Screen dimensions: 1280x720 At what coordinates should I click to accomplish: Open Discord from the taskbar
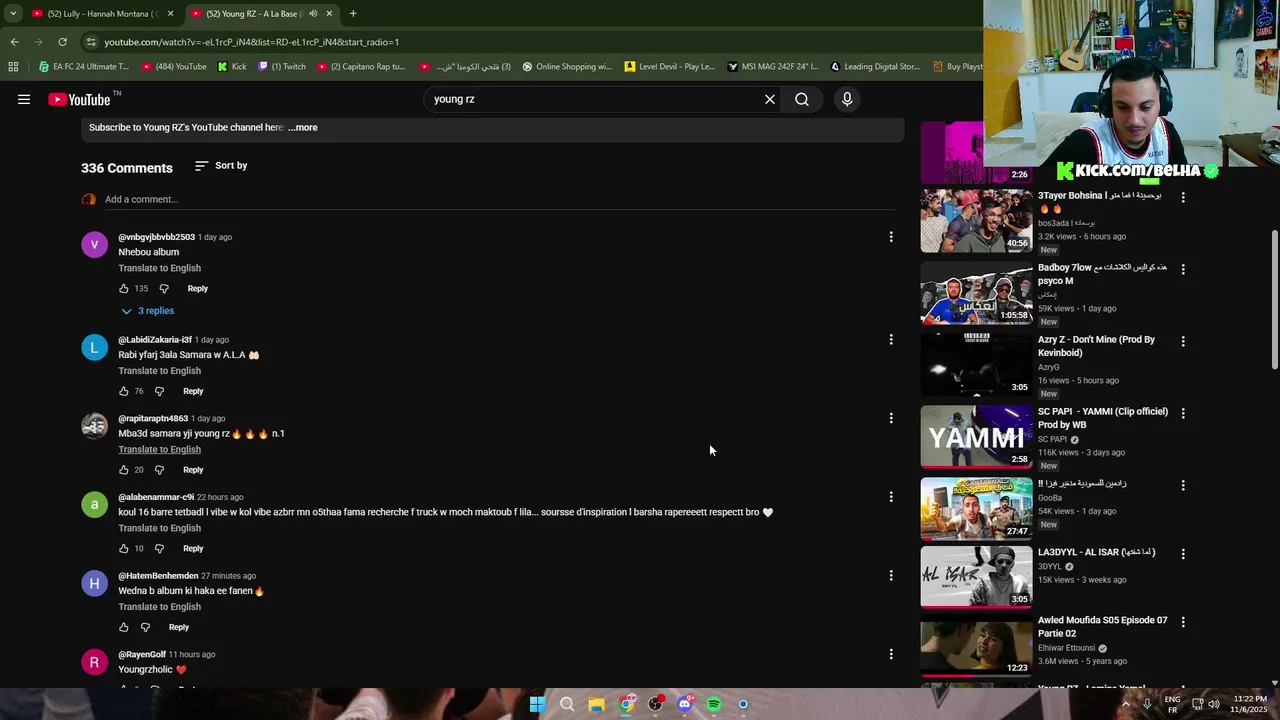(x=685, y=704)
